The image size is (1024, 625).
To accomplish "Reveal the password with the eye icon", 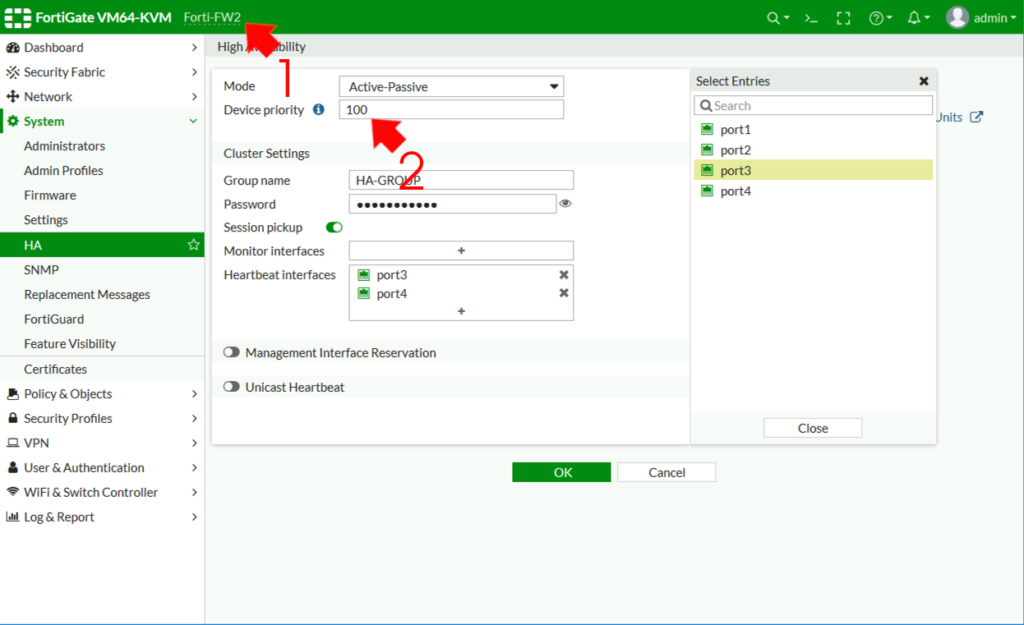I will [566, 203].
